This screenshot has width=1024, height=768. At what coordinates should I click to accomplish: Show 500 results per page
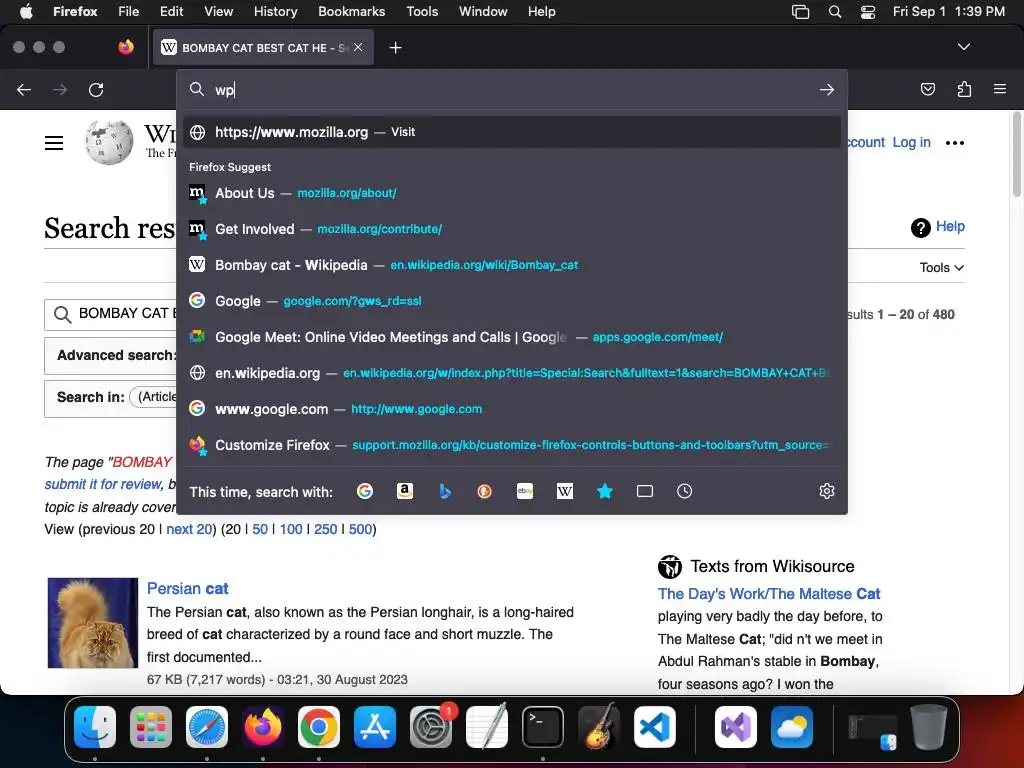click(x=360, y=529)
